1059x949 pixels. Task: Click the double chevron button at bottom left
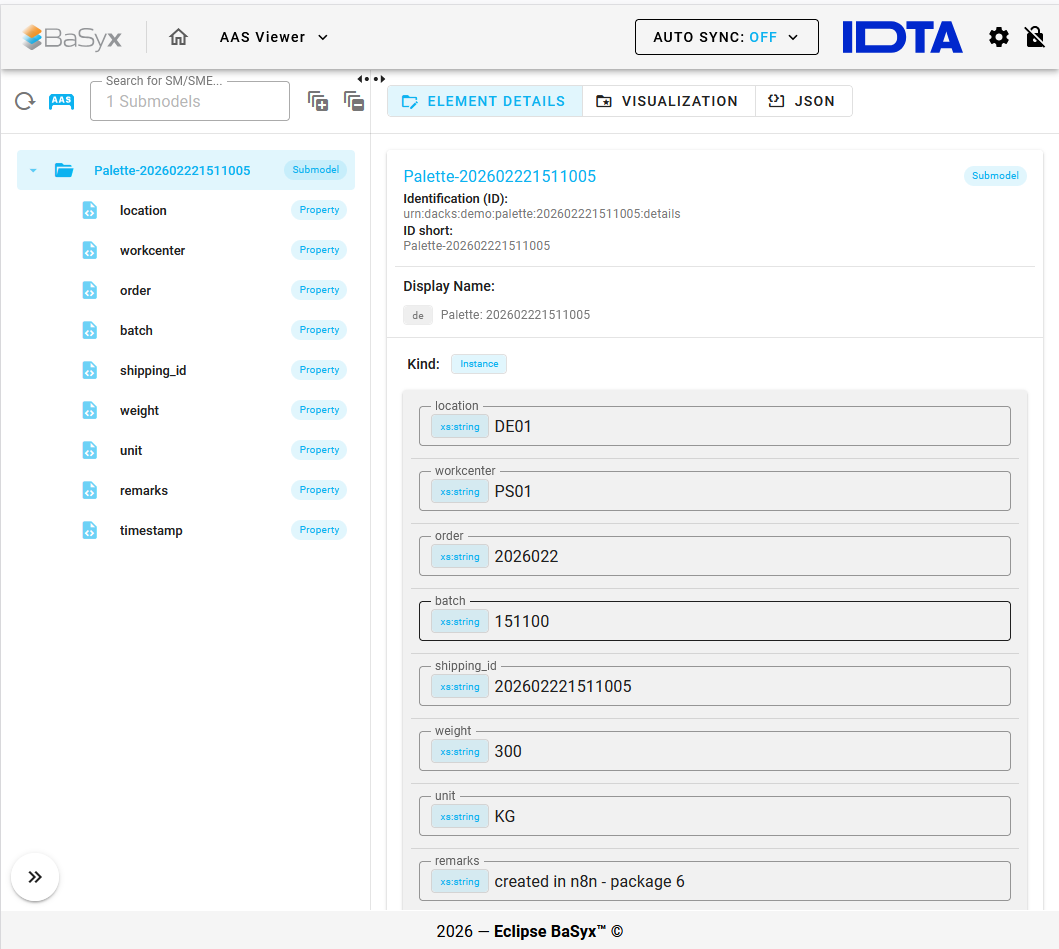(35, 877)
